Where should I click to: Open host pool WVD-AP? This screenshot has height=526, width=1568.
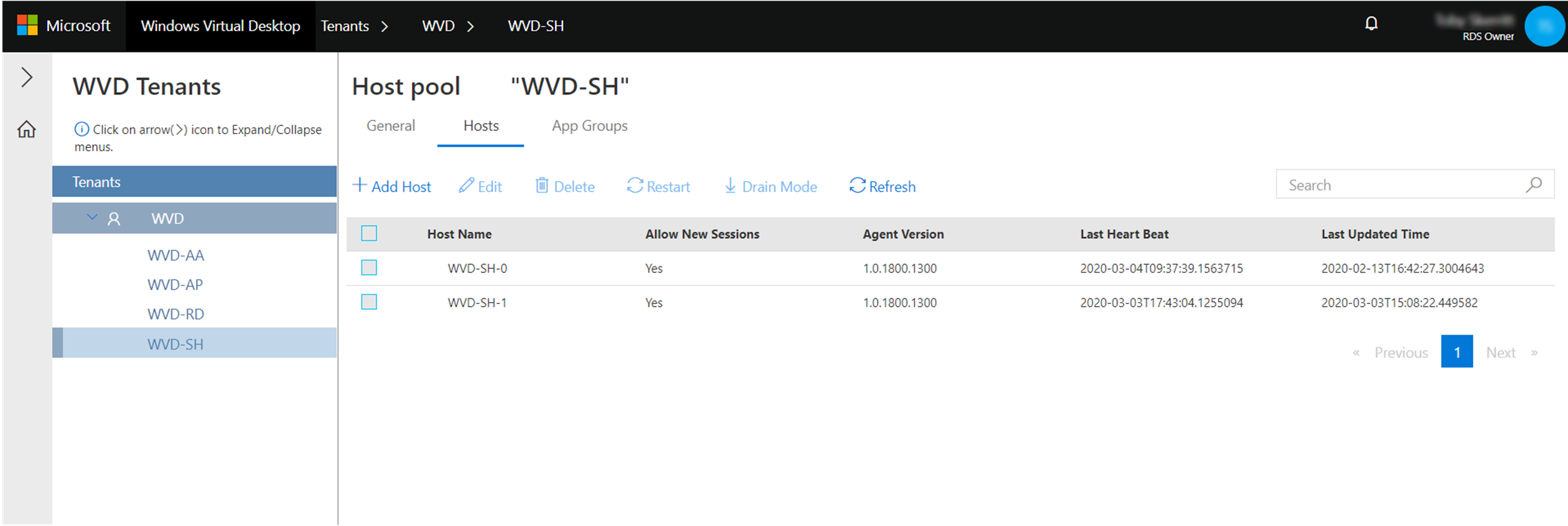click(x=175, y=285)
